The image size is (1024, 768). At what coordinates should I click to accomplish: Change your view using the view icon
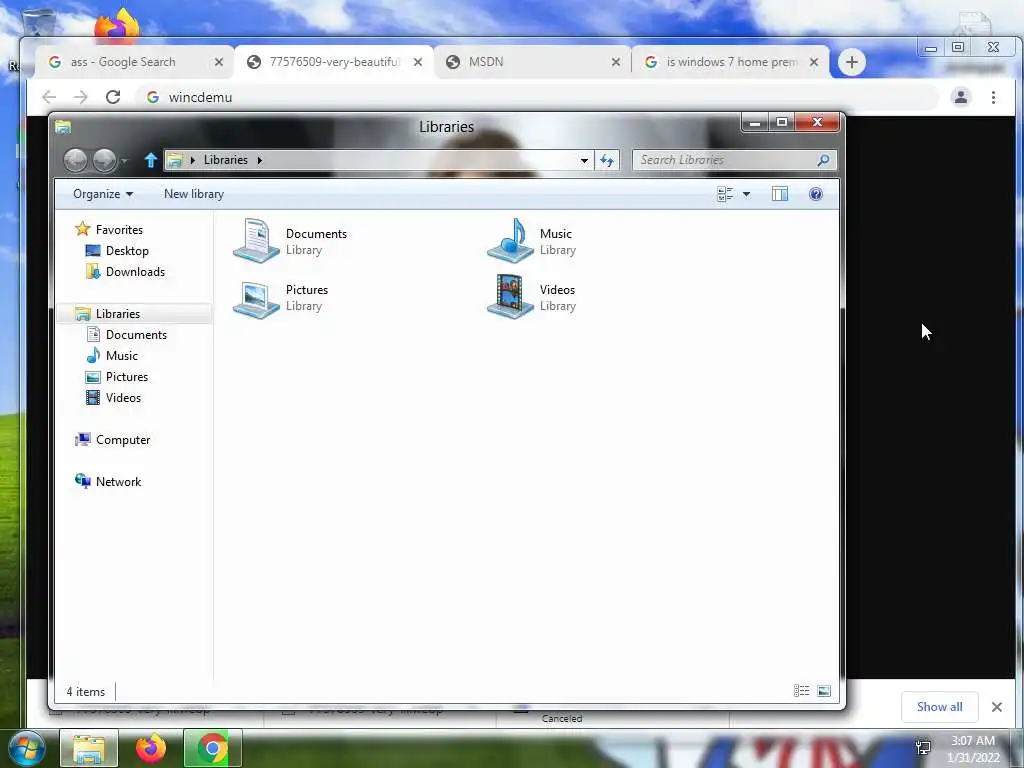pos(725,194)
